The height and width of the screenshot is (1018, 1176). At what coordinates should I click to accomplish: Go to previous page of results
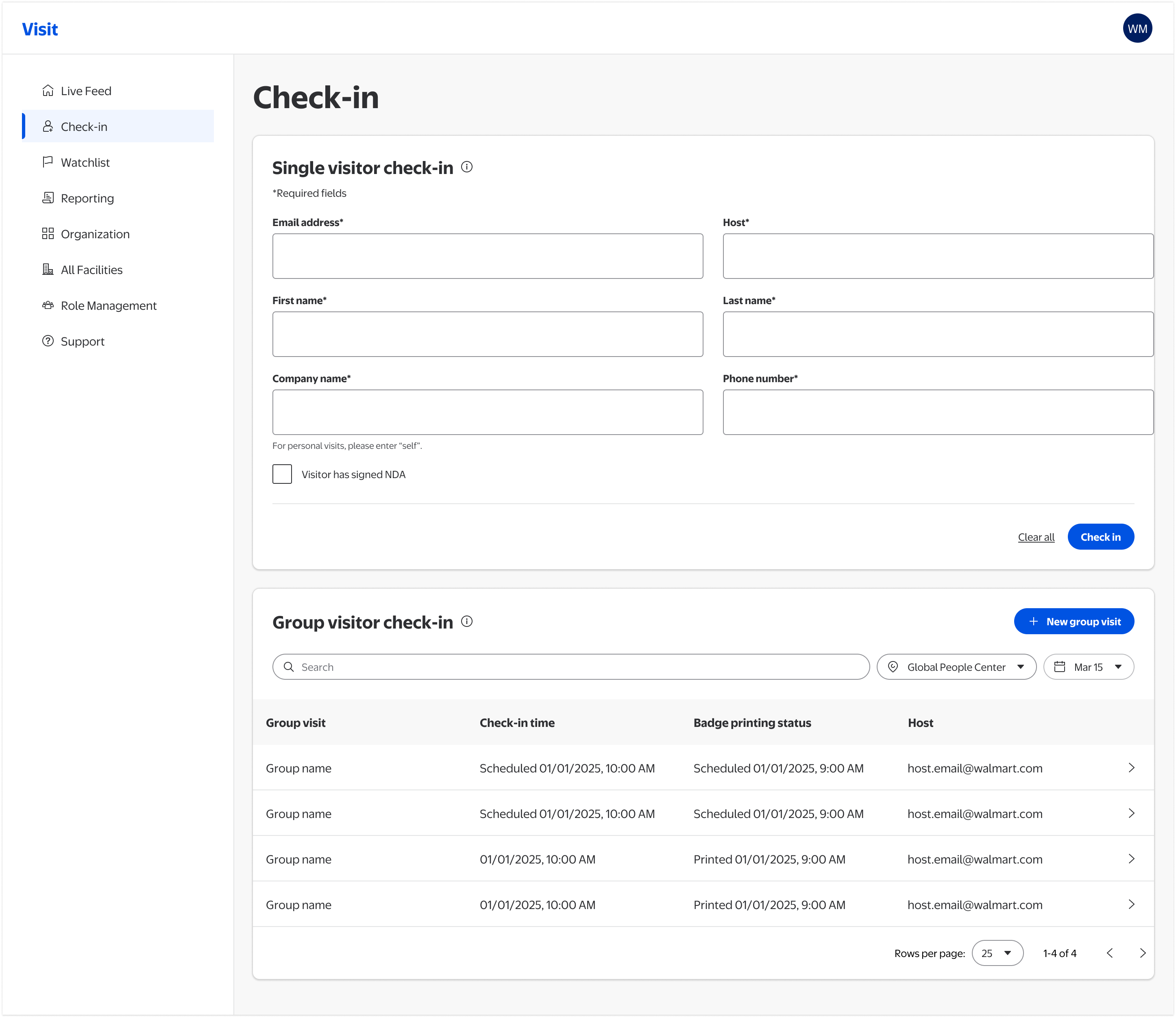[1110, 953]
